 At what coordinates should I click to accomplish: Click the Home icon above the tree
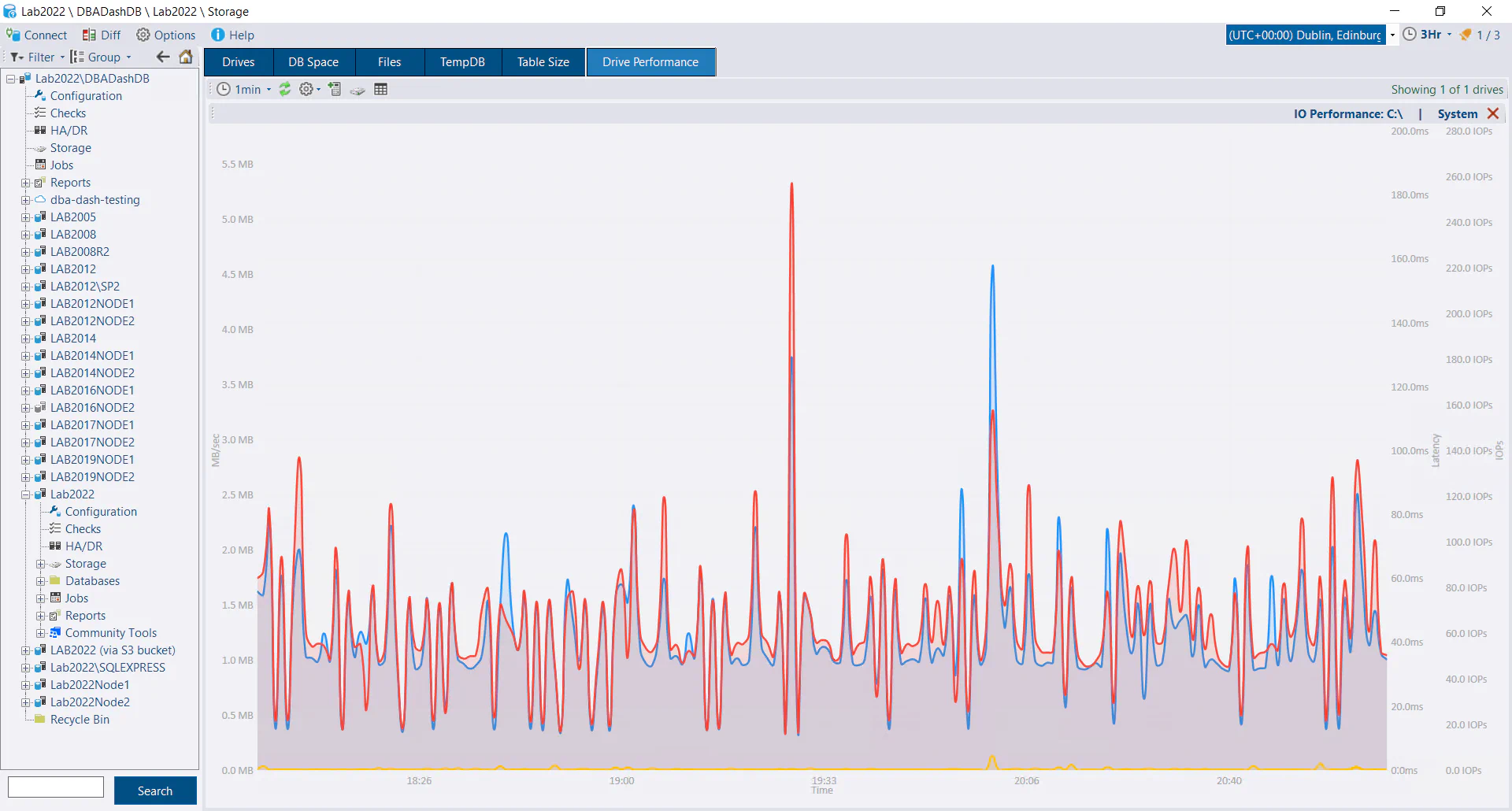pyautogui.click(x=186, y=57)
